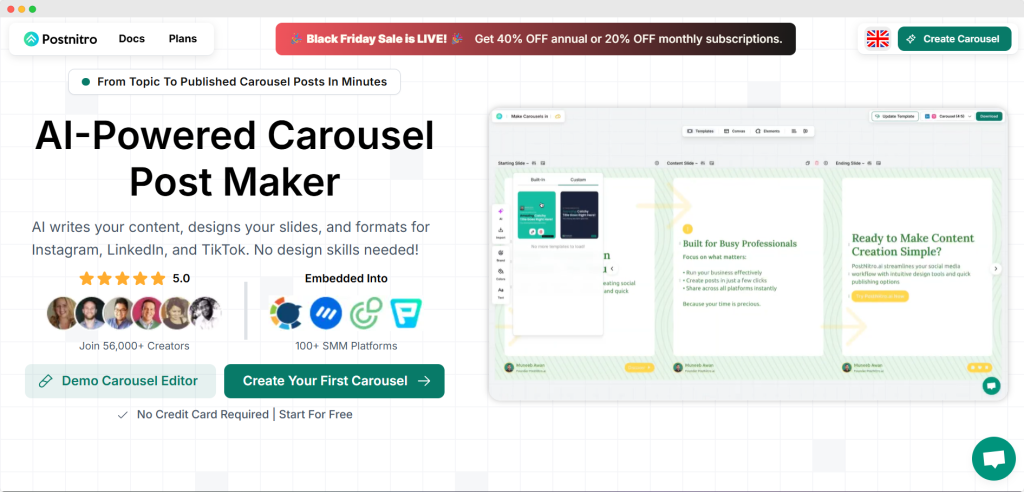Select the Custom tab in template panel

[x=578, y=180]
